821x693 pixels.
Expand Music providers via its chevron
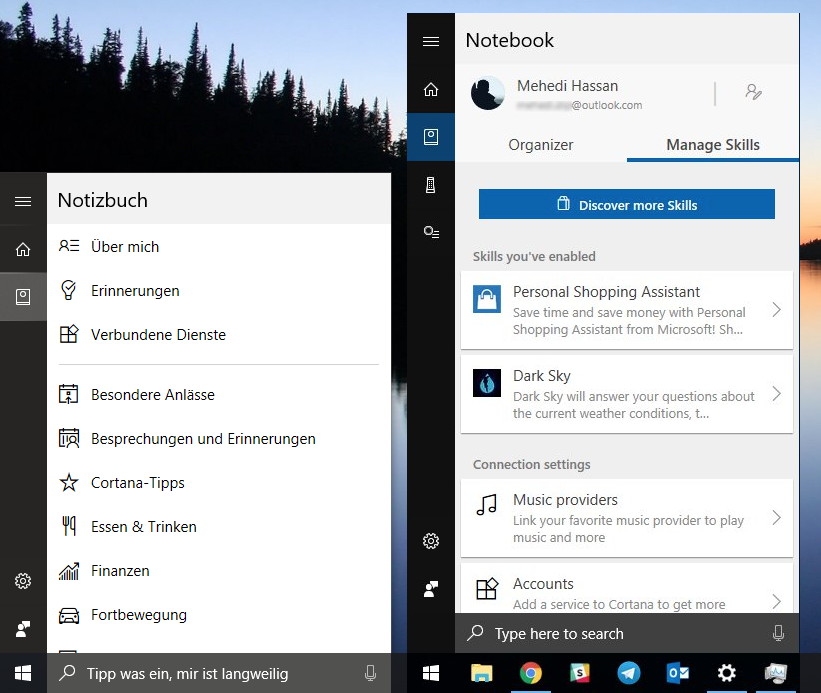(777, 518)
